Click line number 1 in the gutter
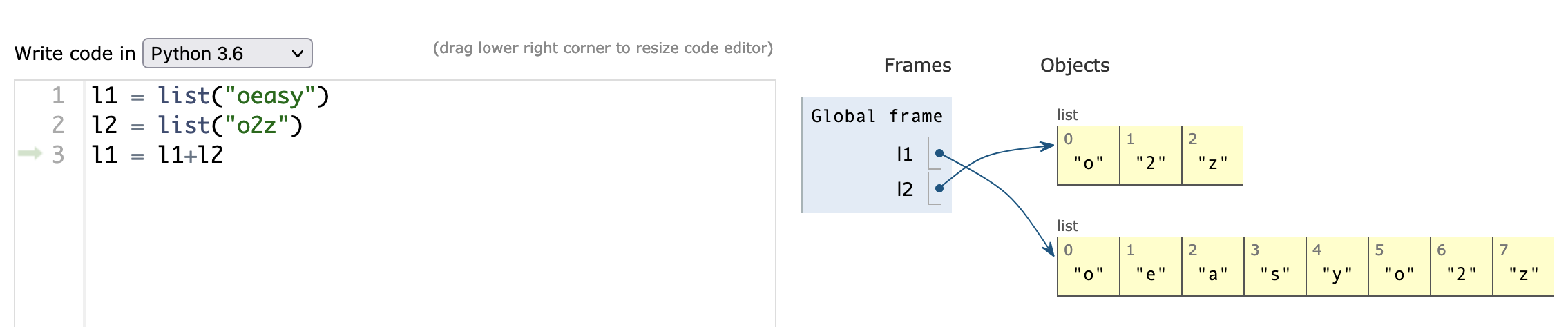This screenshot has width=1568, height=327. (58, 96)
